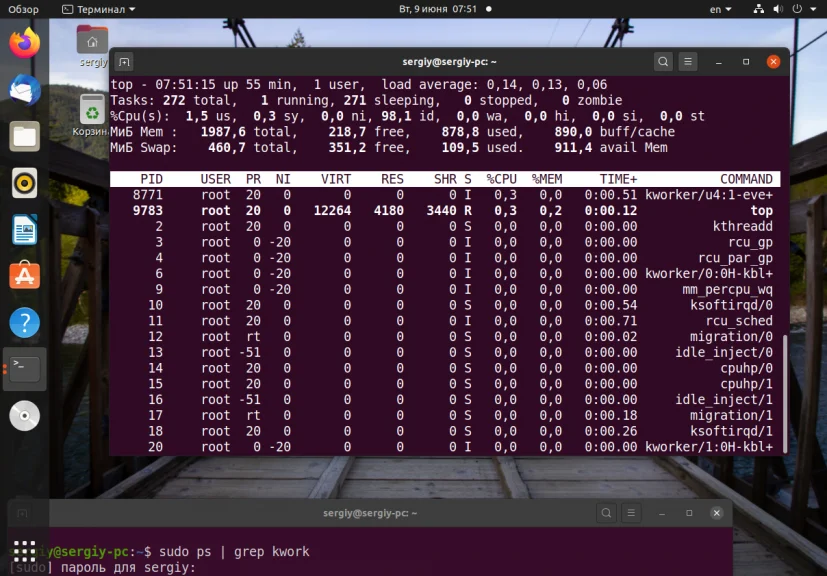The height and width of the screenshot is (576, 827).
Task: Click the %MEM column header
Action: click(547, 179)
